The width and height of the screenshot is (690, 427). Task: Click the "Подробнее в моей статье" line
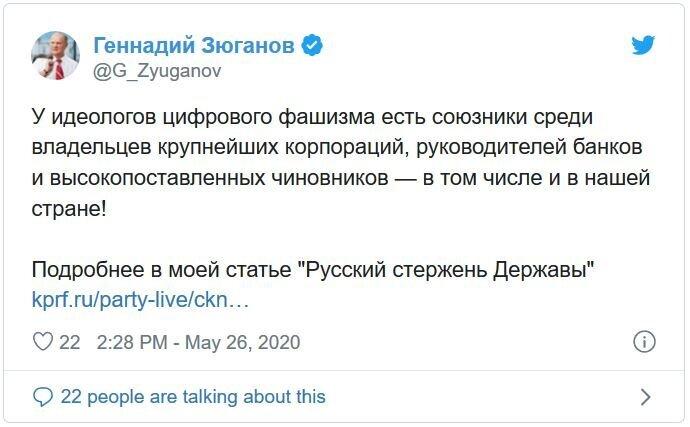pos(160,271)
